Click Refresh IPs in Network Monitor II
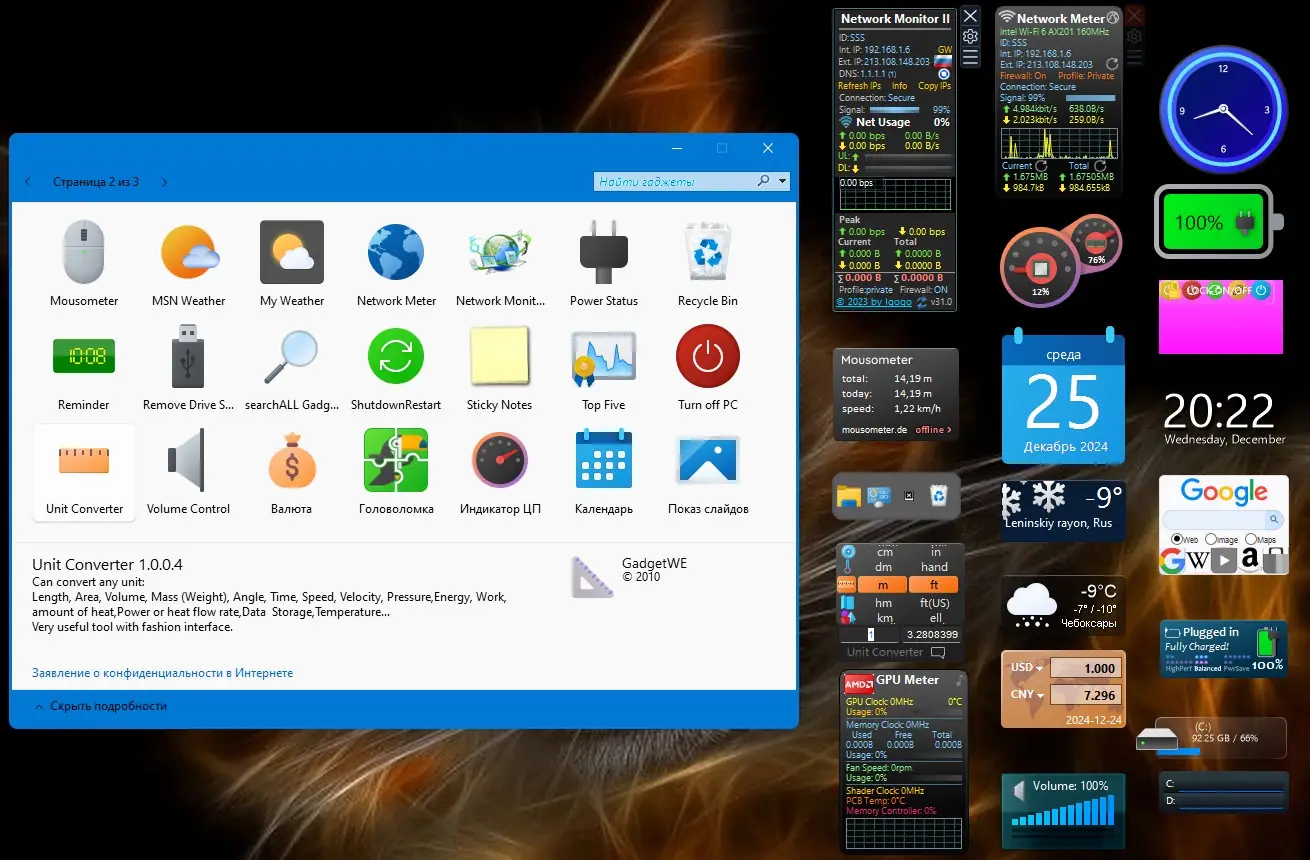 coord(859,86)
